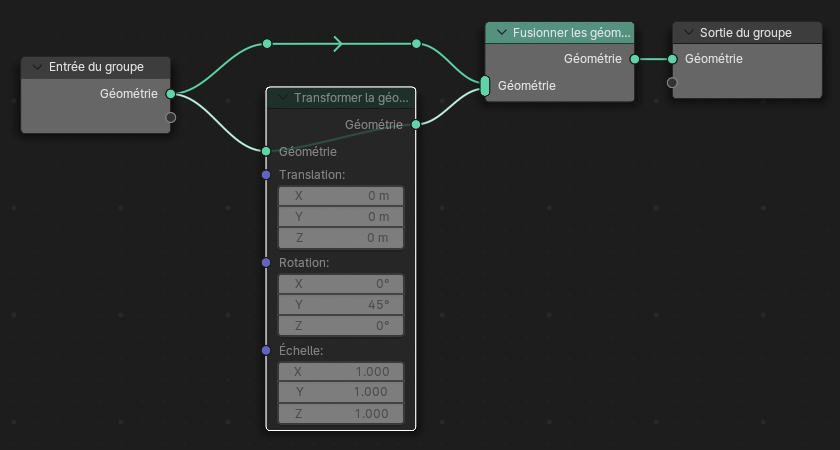Screen dimensions: 840x450
Task: Click Géométrie output socket of Entrée du groupe
Action: click(x=171, y=94)
